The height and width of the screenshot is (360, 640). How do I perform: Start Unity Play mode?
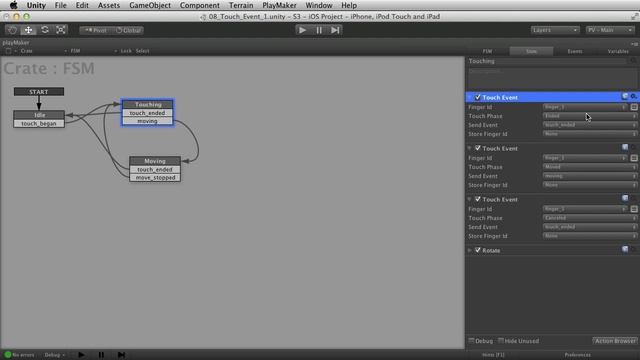point(302,30)
